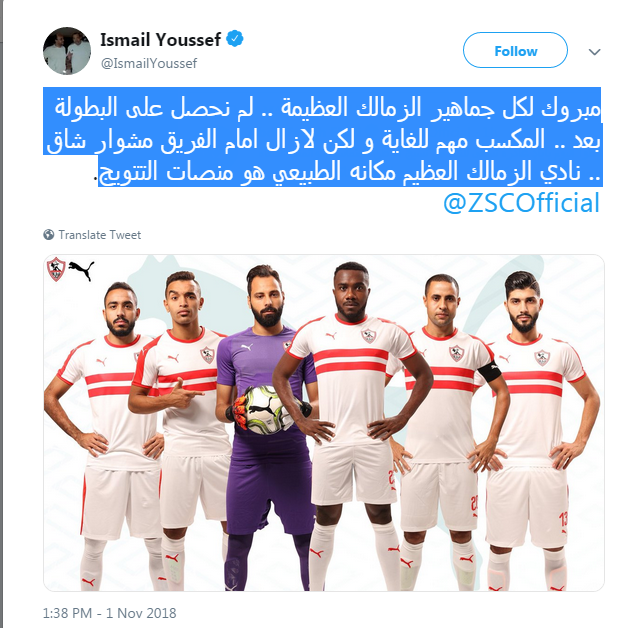Click the football held by the goalkeeper
The image size is (641, 628).
[267, 409]
